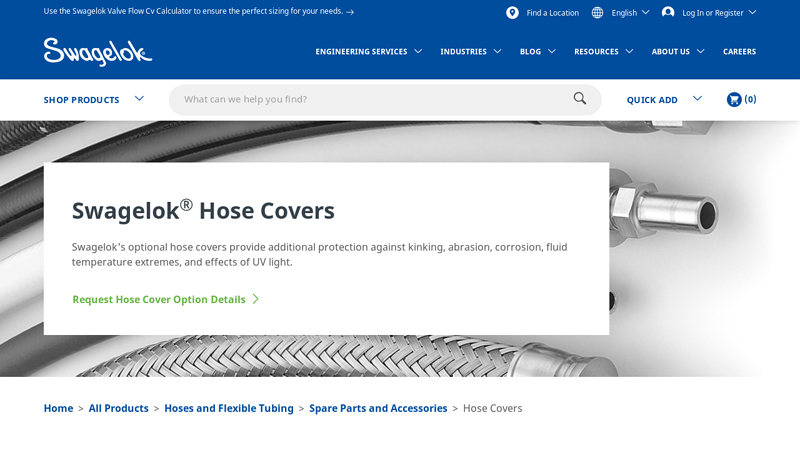Screen dimensions: 800x450
Task: Click Log In or Register
Action: click(713, 13)
